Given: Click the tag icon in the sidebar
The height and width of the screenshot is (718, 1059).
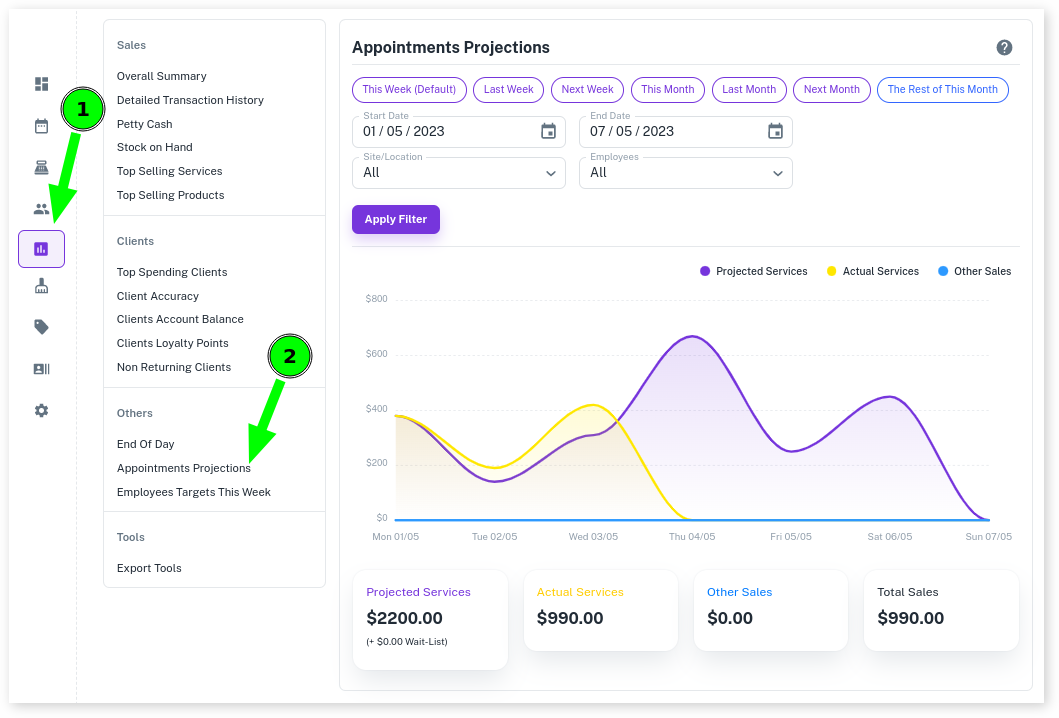Looking at the screenshot, I should tap(41, 327).
